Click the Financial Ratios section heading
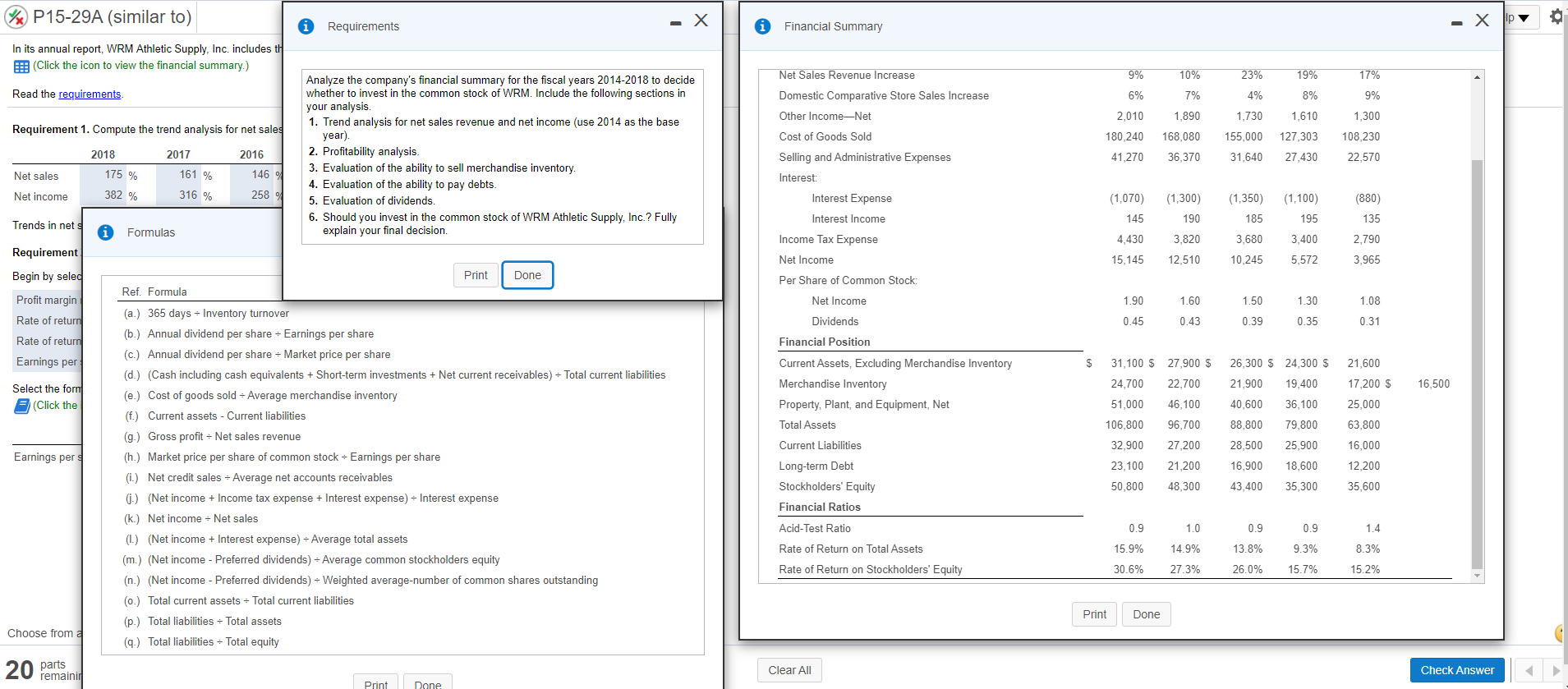 tap(820, 508)
